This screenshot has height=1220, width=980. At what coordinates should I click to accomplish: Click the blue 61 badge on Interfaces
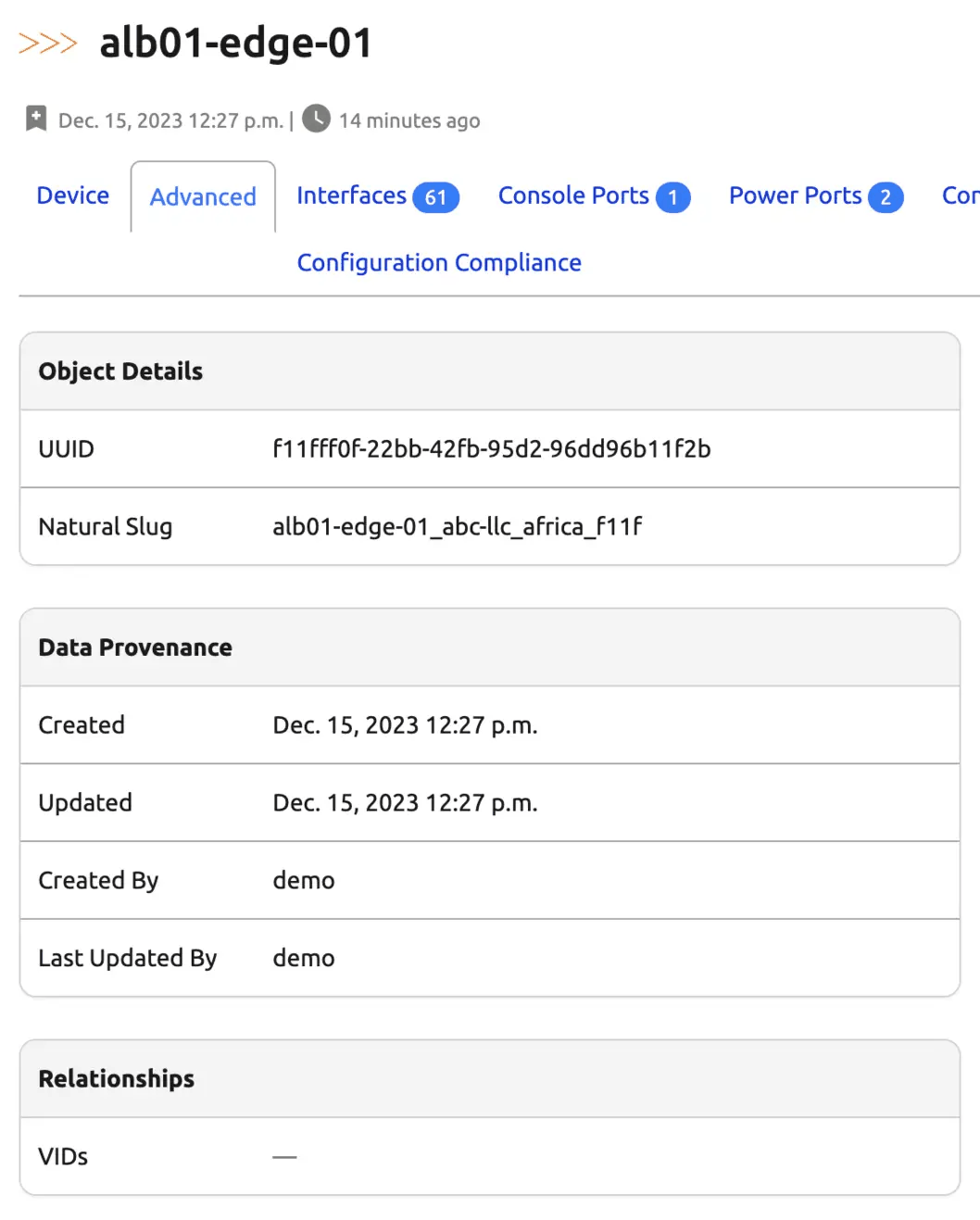pos(435,197)
